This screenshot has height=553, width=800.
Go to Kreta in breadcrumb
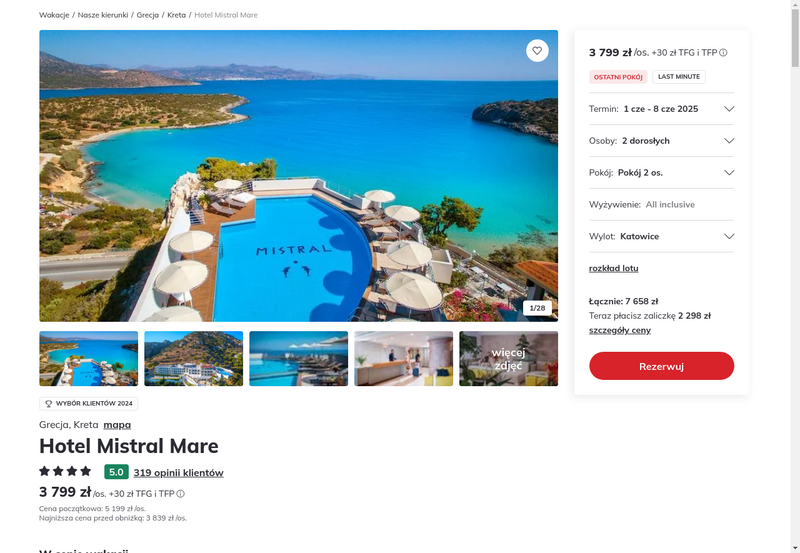tap(177, 15)
